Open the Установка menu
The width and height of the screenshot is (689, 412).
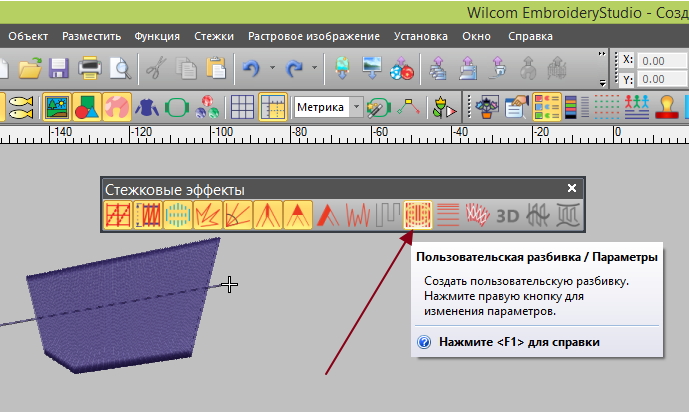coord(421,36)
